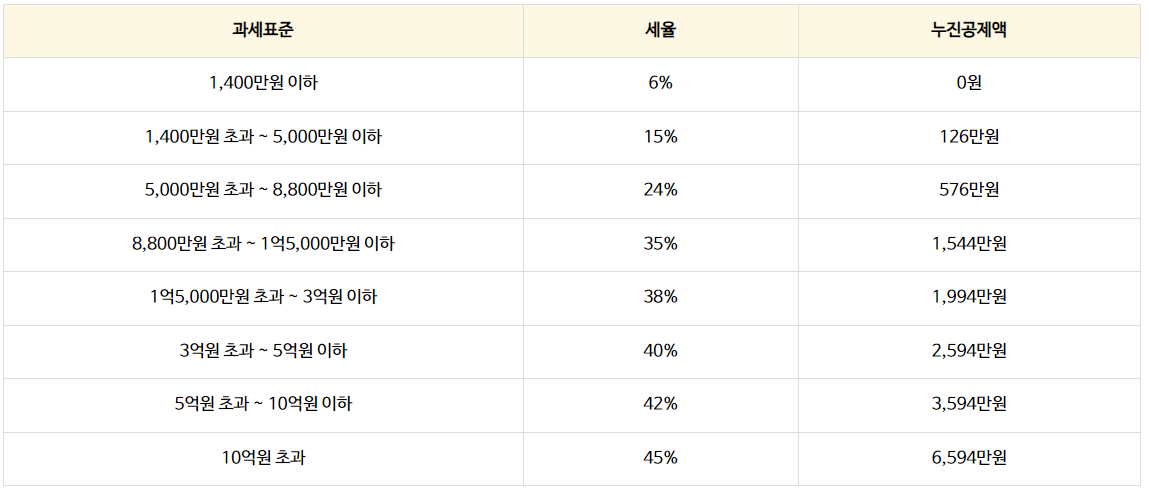The image size is (1149, 491).
Task: Click the 35% tax rate cell
Action: click(661, 245)
